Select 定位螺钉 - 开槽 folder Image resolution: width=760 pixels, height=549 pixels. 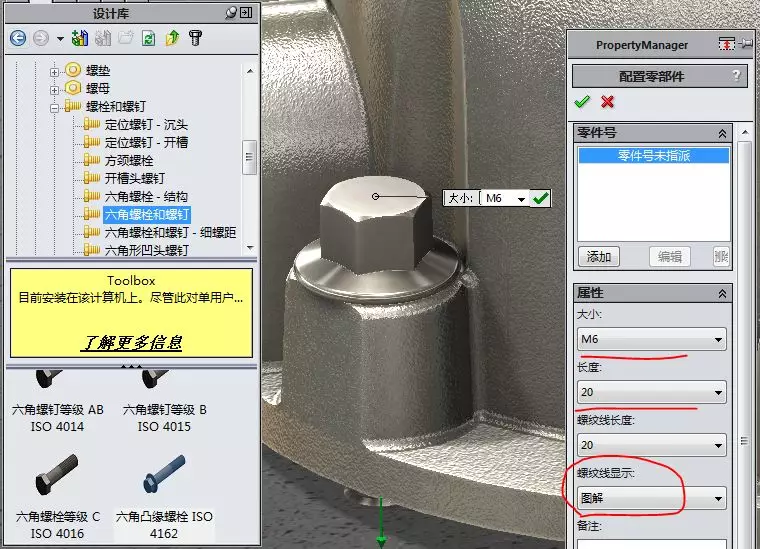click(x=146, y=142)
